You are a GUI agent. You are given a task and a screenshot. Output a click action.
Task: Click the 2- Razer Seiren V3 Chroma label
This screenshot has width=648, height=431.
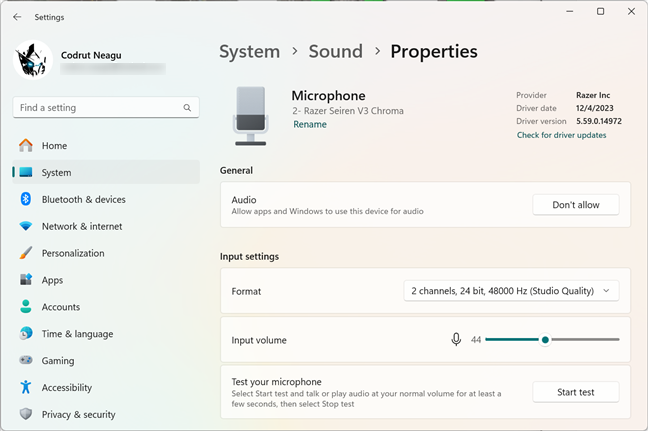click(348, 111)
